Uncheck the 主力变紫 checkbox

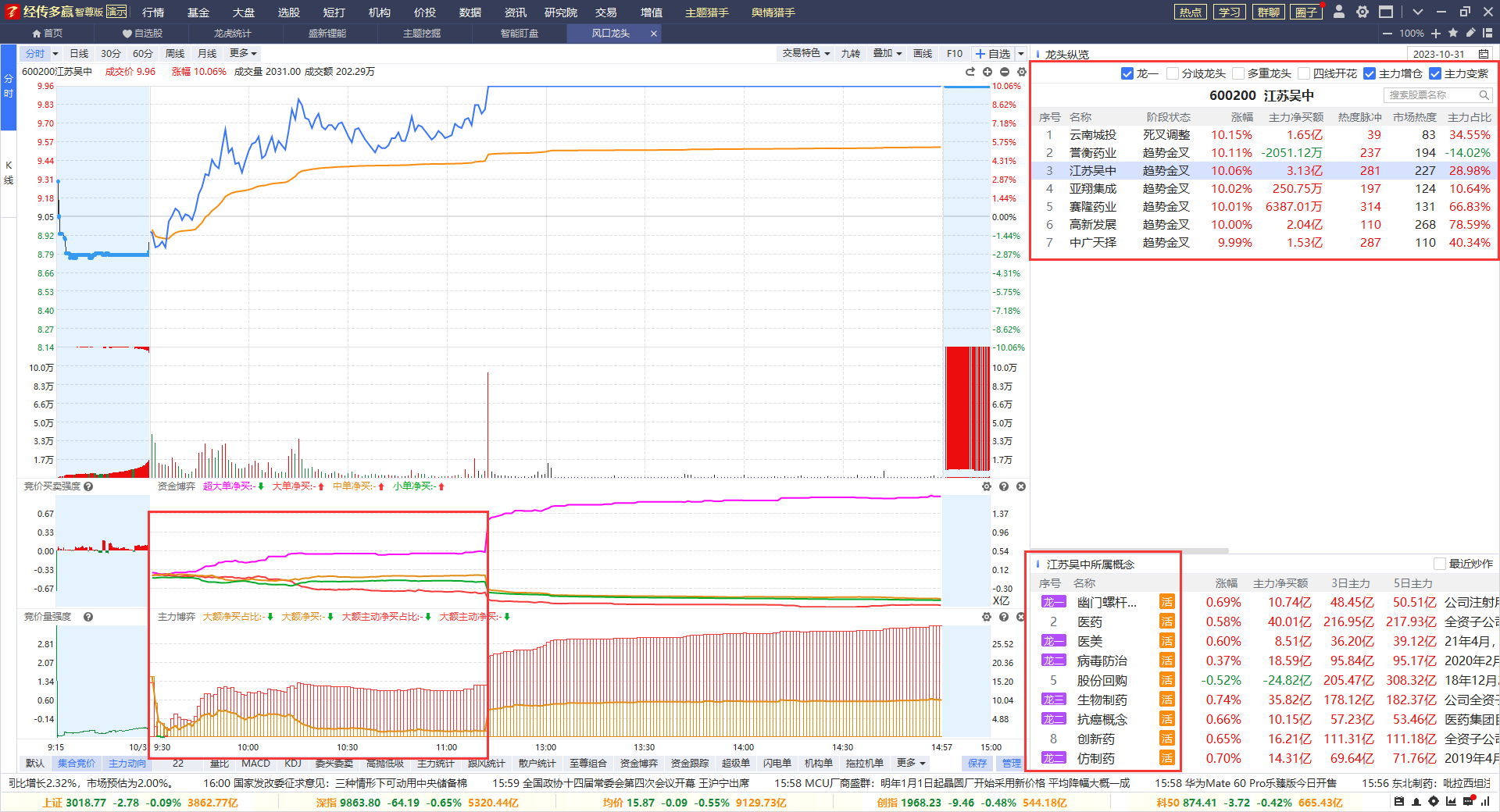coord(1434,73)
